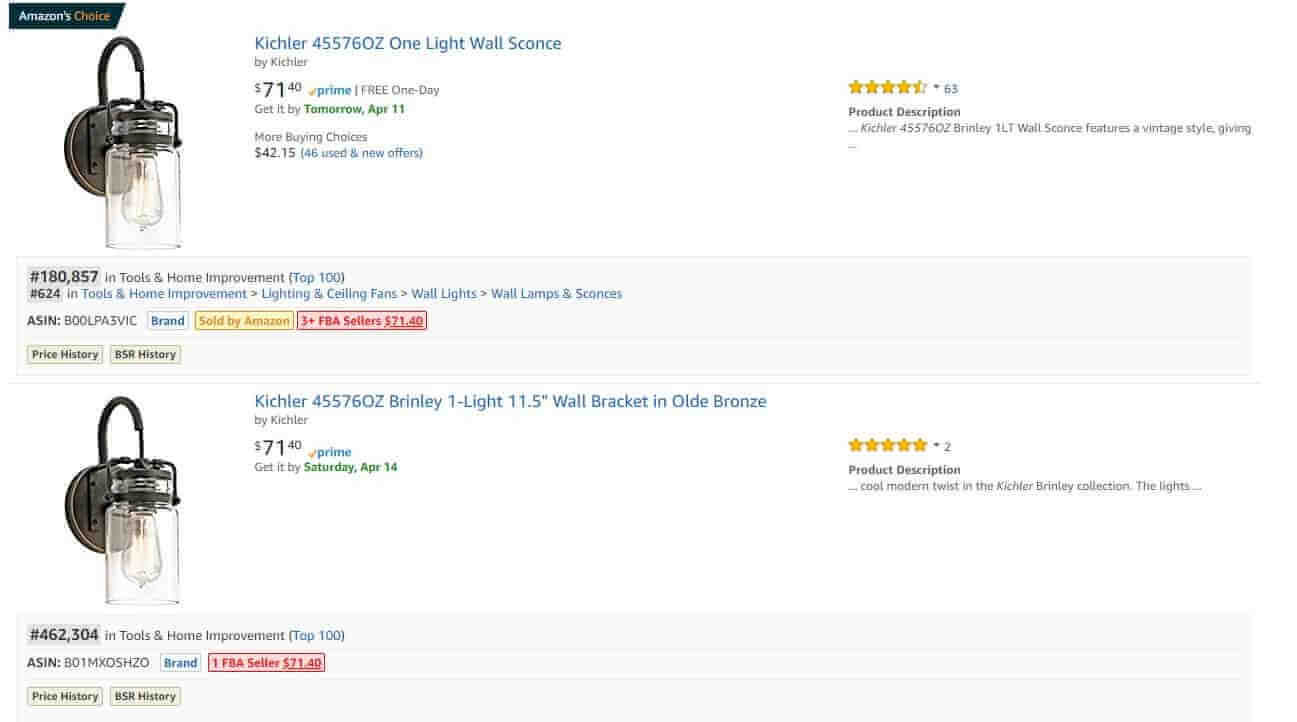Click the 46 used & new offers link
The height and width of the screenshot is (722, 1297).
click(x=360, y=152)
